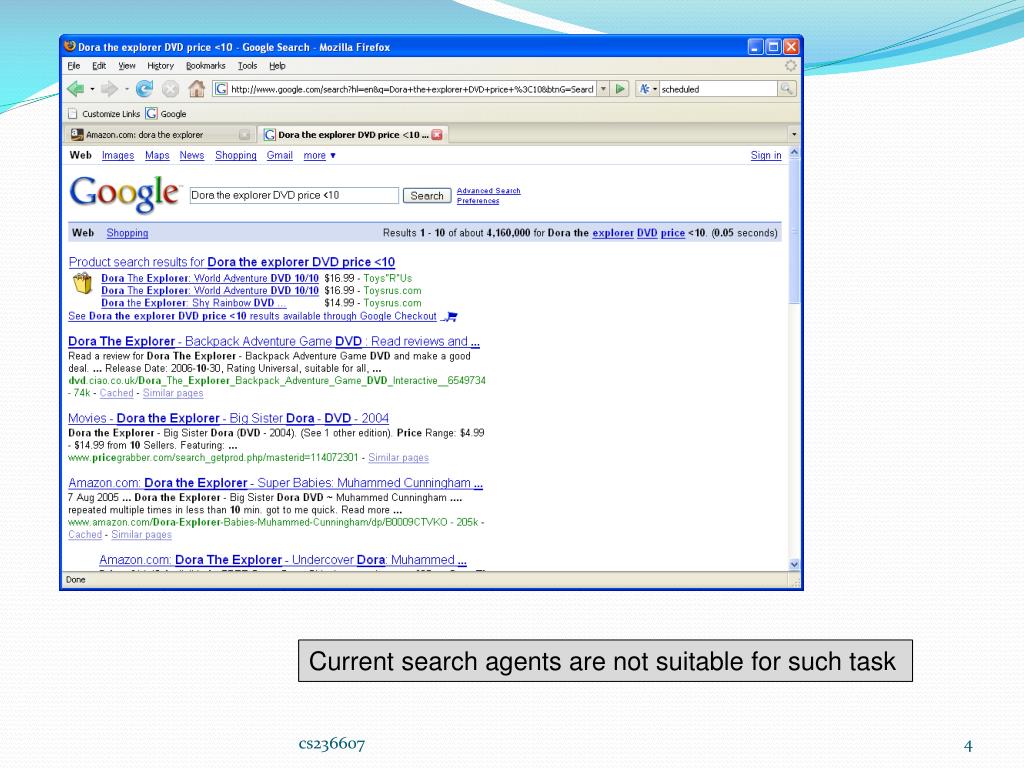Open the Preferences link

pos(478,200)
